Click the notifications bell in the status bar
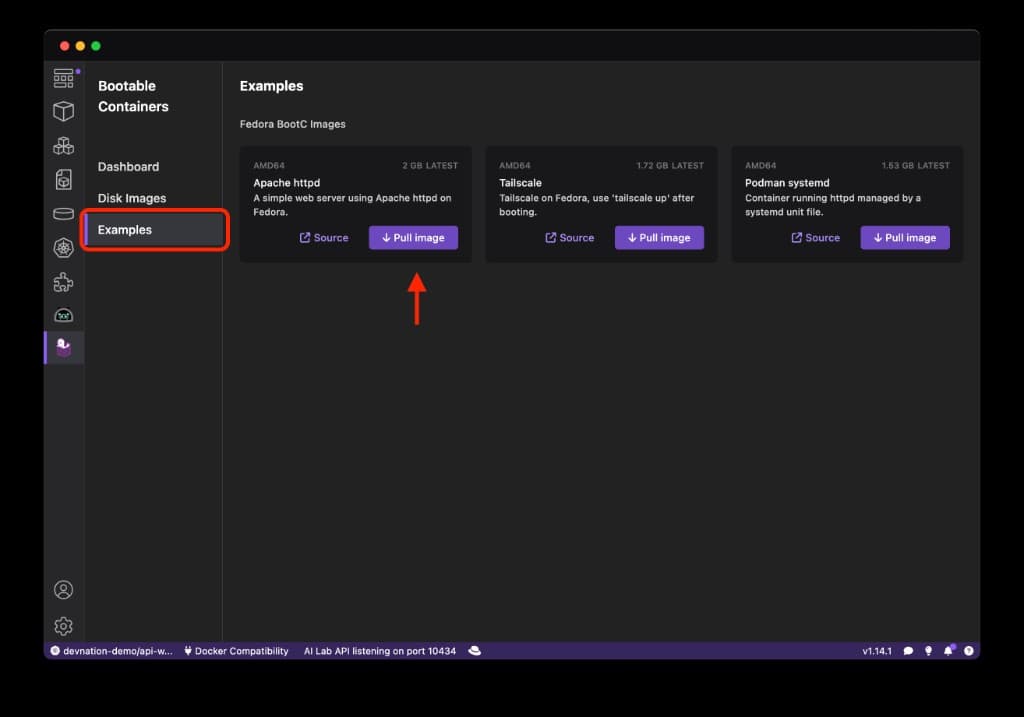 coord(948,651)
